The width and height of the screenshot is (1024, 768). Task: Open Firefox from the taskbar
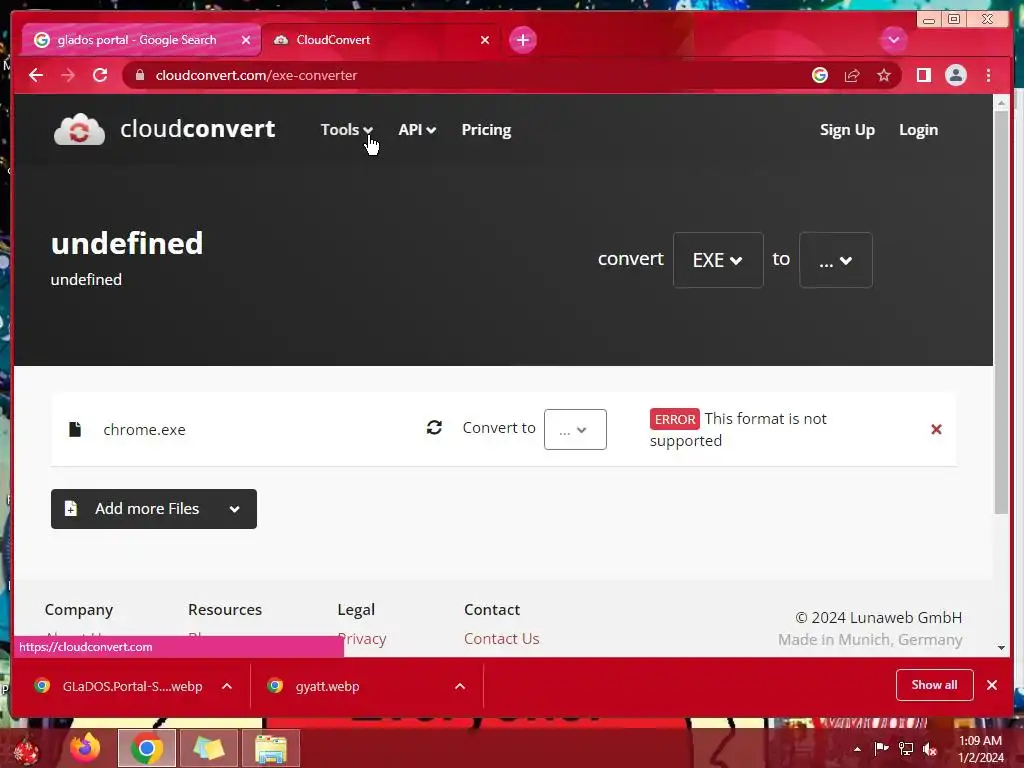pos(86,748)
